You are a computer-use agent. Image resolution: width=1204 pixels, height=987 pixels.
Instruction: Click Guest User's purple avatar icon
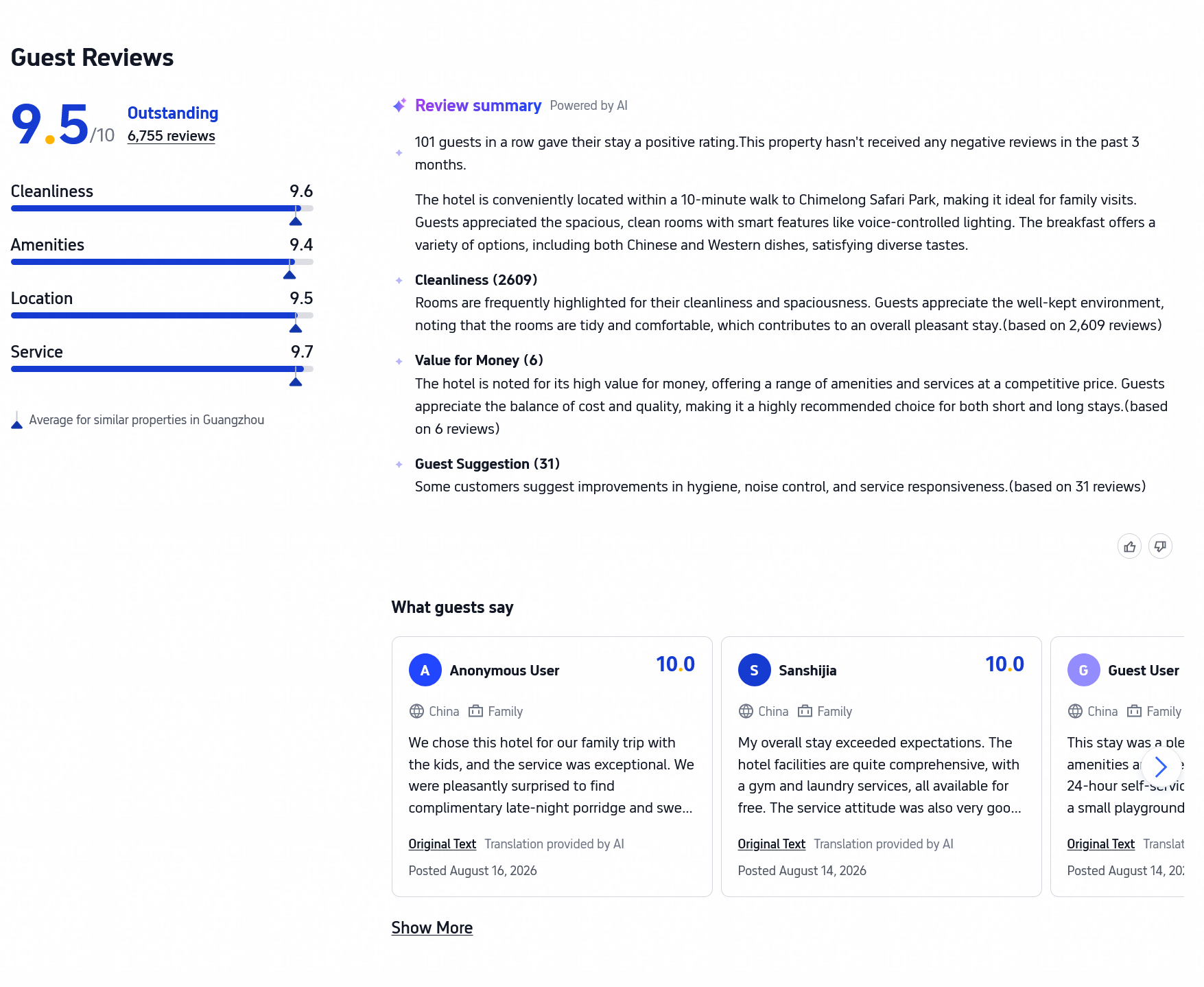1084,670
